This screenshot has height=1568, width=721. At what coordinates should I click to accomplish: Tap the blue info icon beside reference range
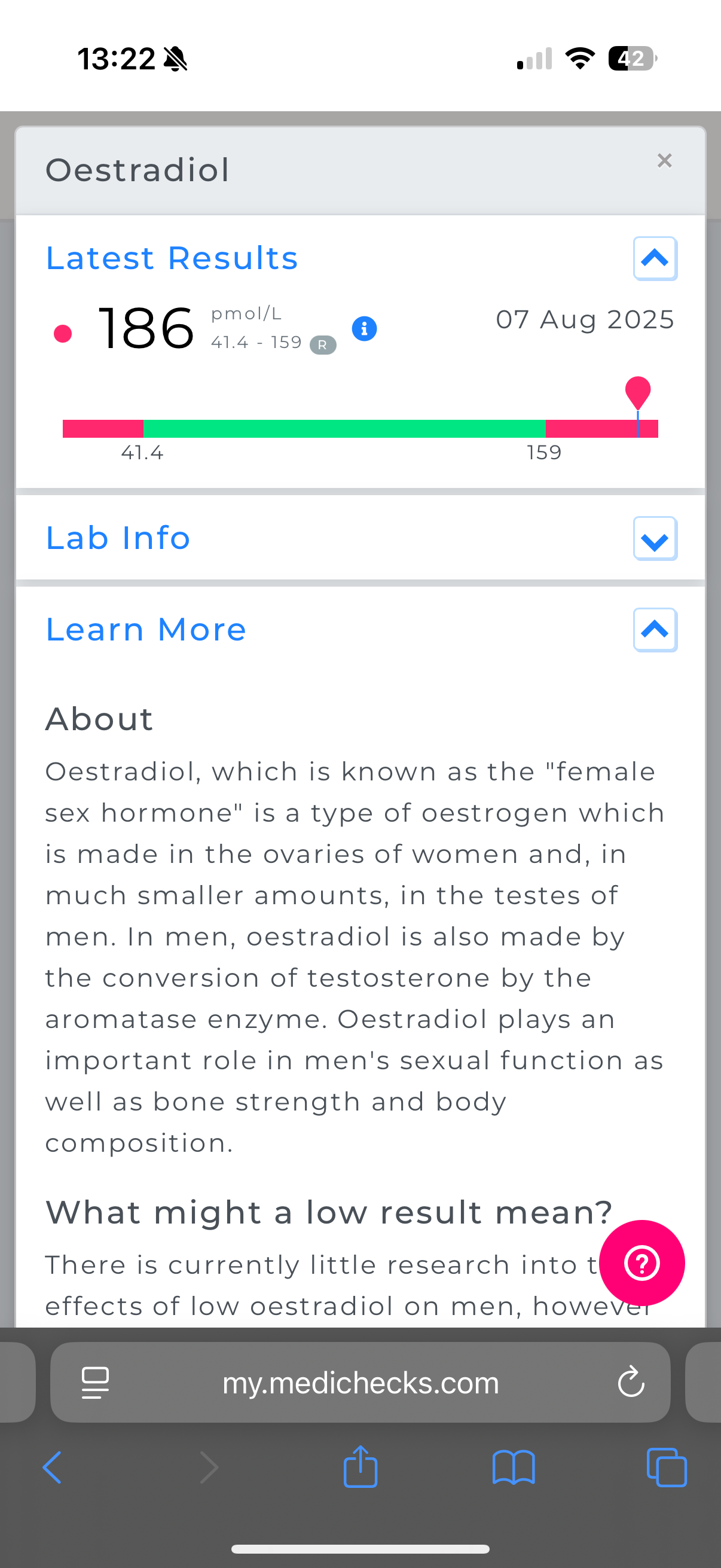click(364, 329)
